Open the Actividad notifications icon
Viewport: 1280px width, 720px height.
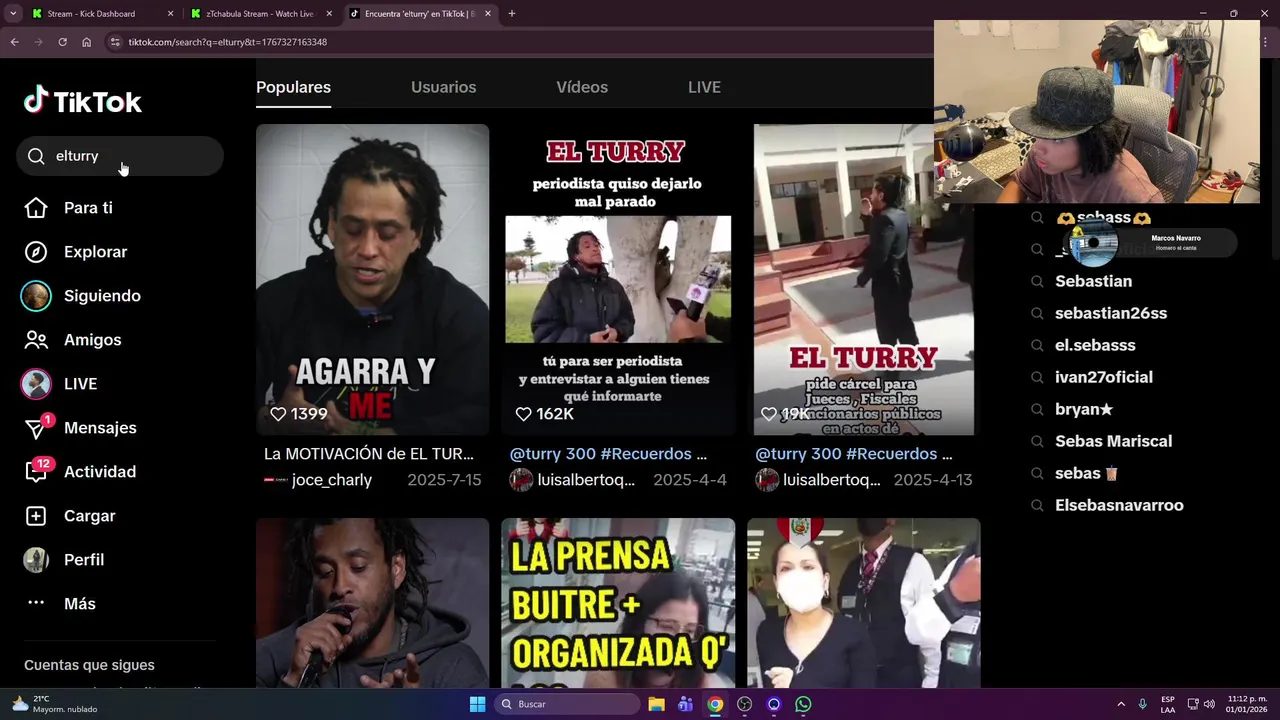(x=37, y=471)
